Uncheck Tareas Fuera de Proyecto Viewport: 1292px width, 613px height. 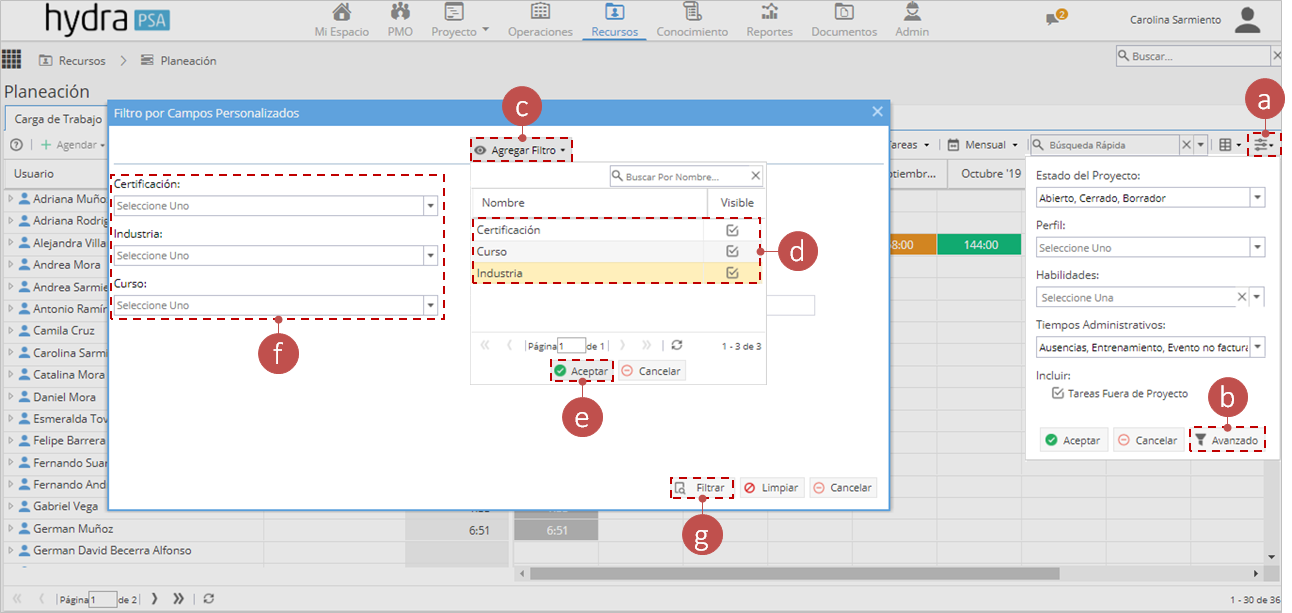click(1058, 394)
